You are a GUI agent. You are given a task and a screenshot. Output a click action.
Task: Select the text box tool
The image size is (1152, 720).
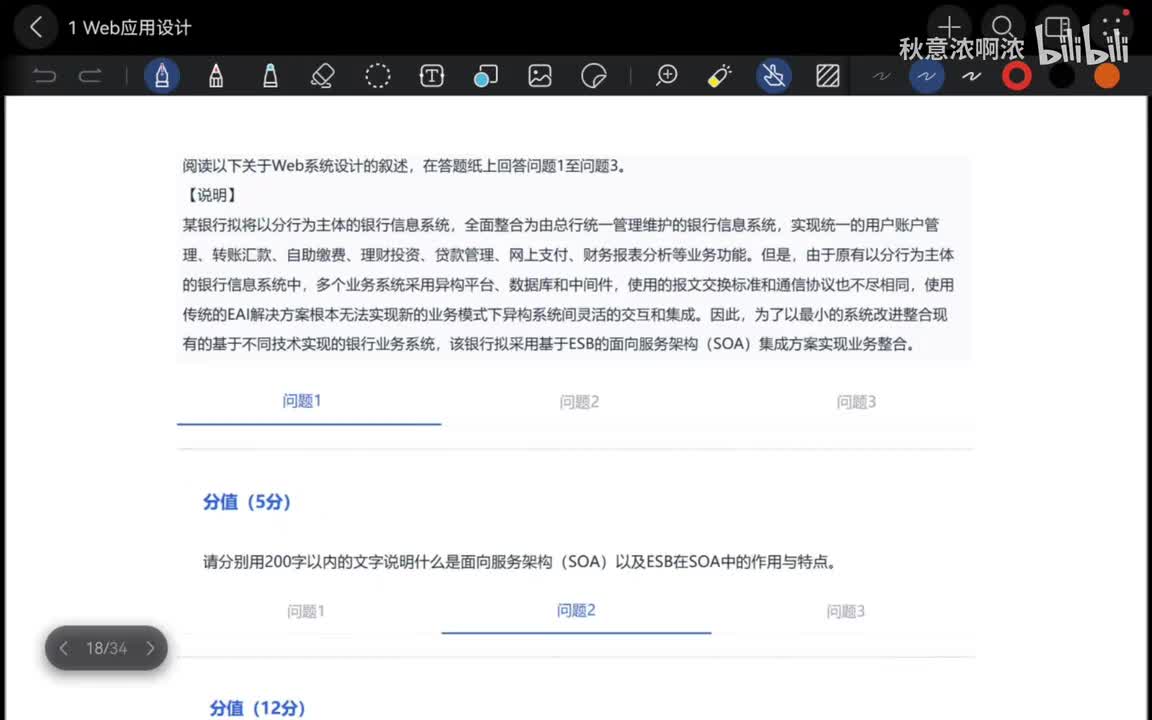pos(432,76)
